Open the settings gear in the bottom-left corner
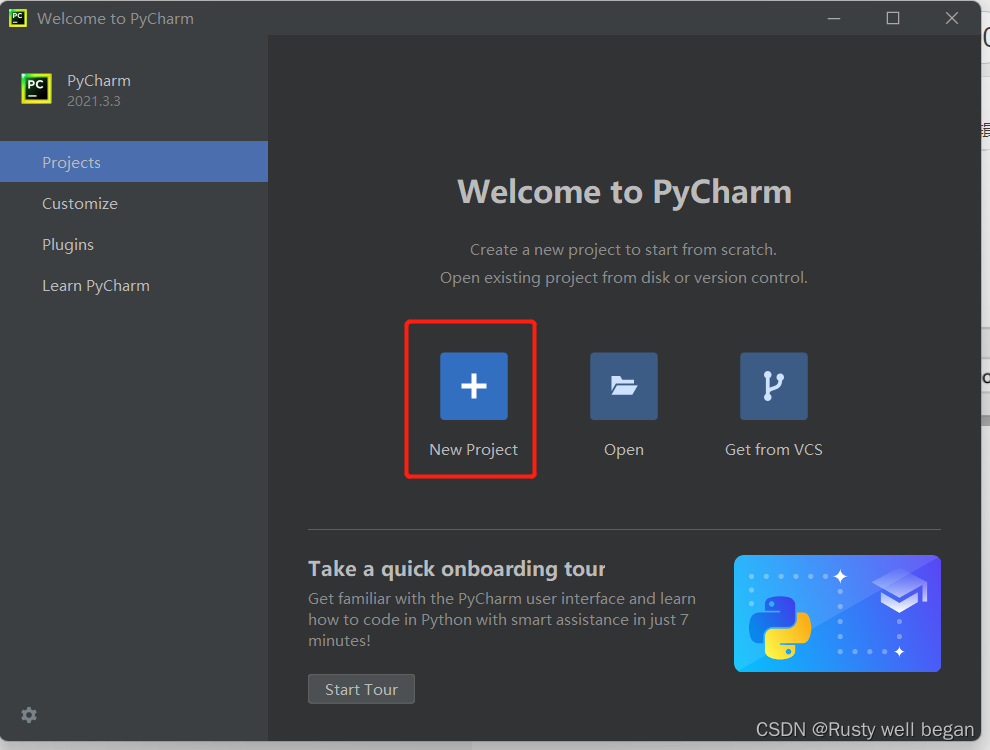 tap(29, 715)
